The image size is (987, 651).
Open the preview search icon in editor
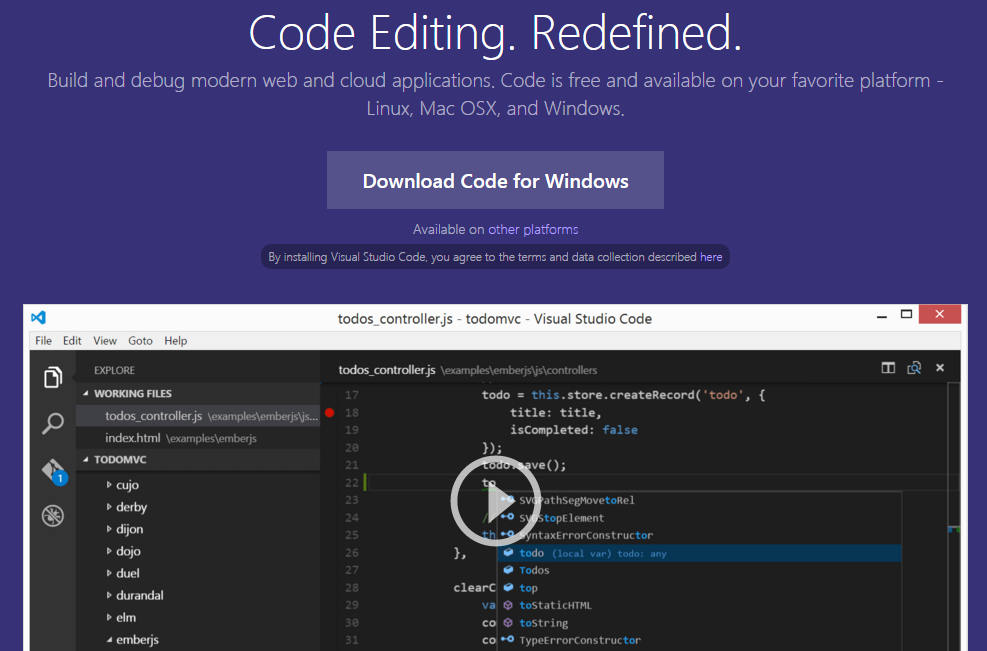pyautogui.click(x=914, y=368)
